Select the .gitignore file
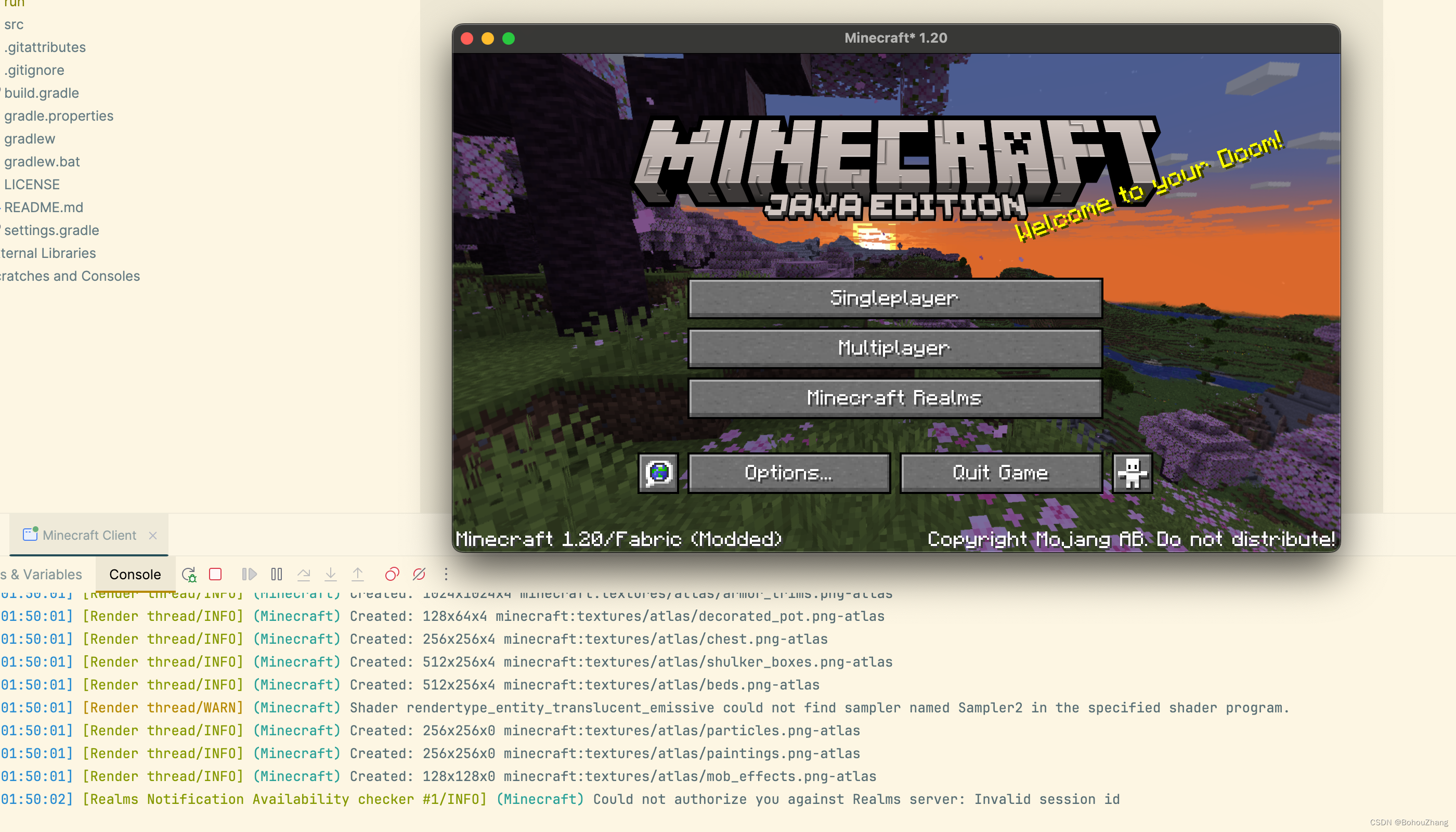Image resolution: width=1456 pixels, height=832 pixels. click(34, 70)
